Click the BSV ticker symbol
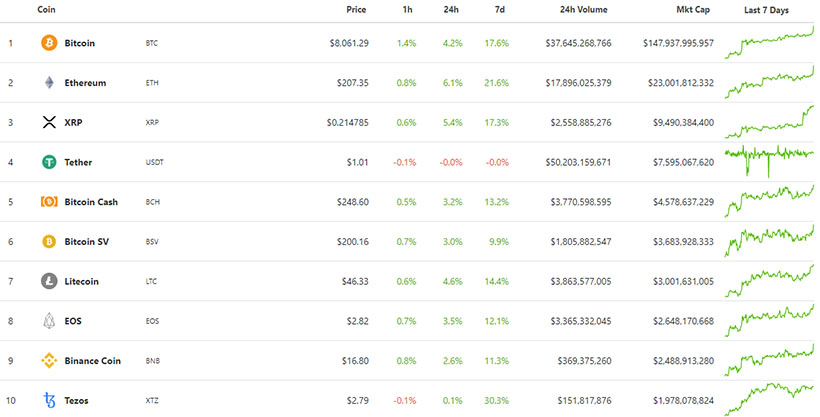Image resolution: width=820 pixels, height=417 pixels. point(152,242)
